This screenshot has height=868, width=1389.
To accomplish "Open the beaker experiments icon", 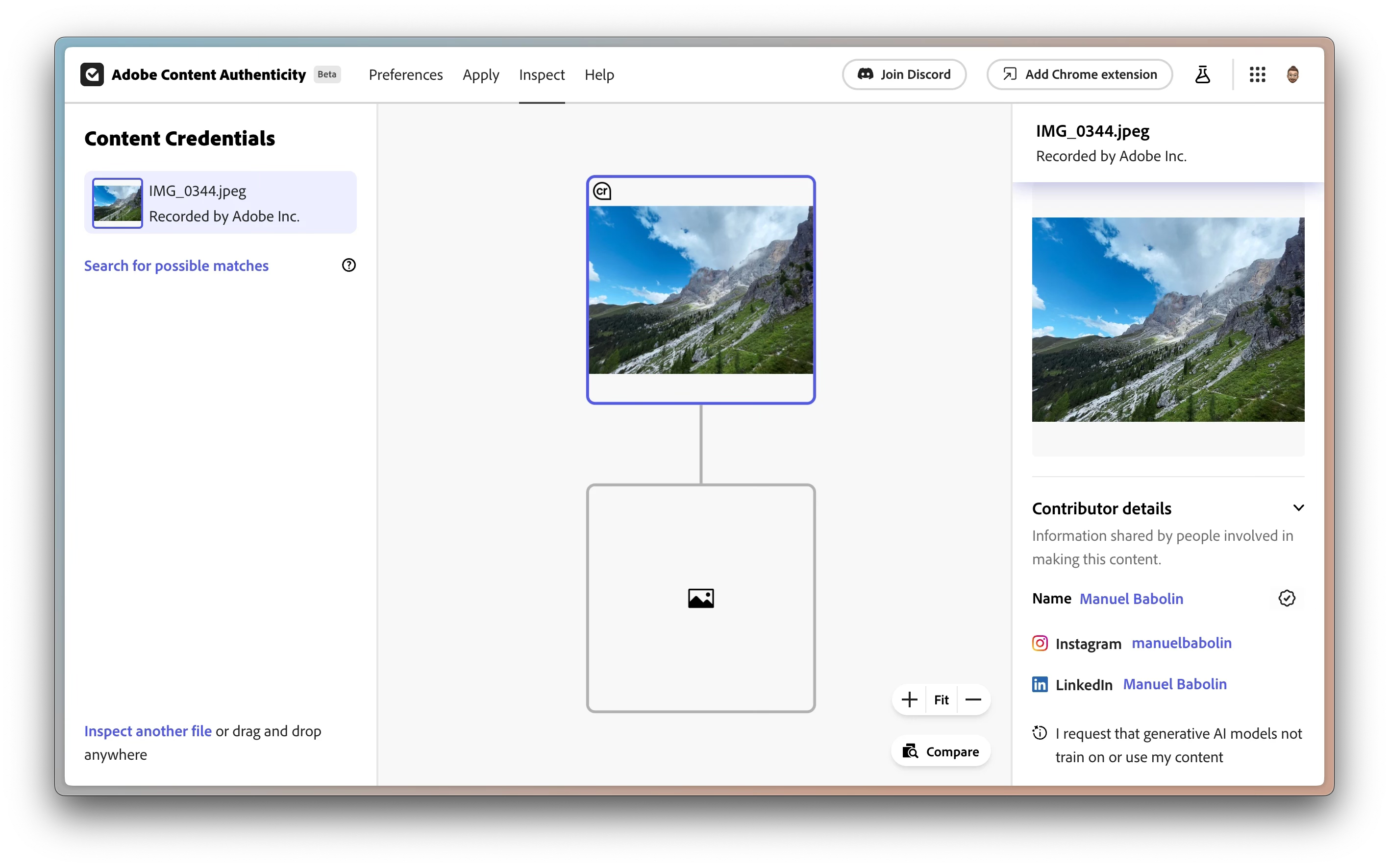I will (1202, 74).
